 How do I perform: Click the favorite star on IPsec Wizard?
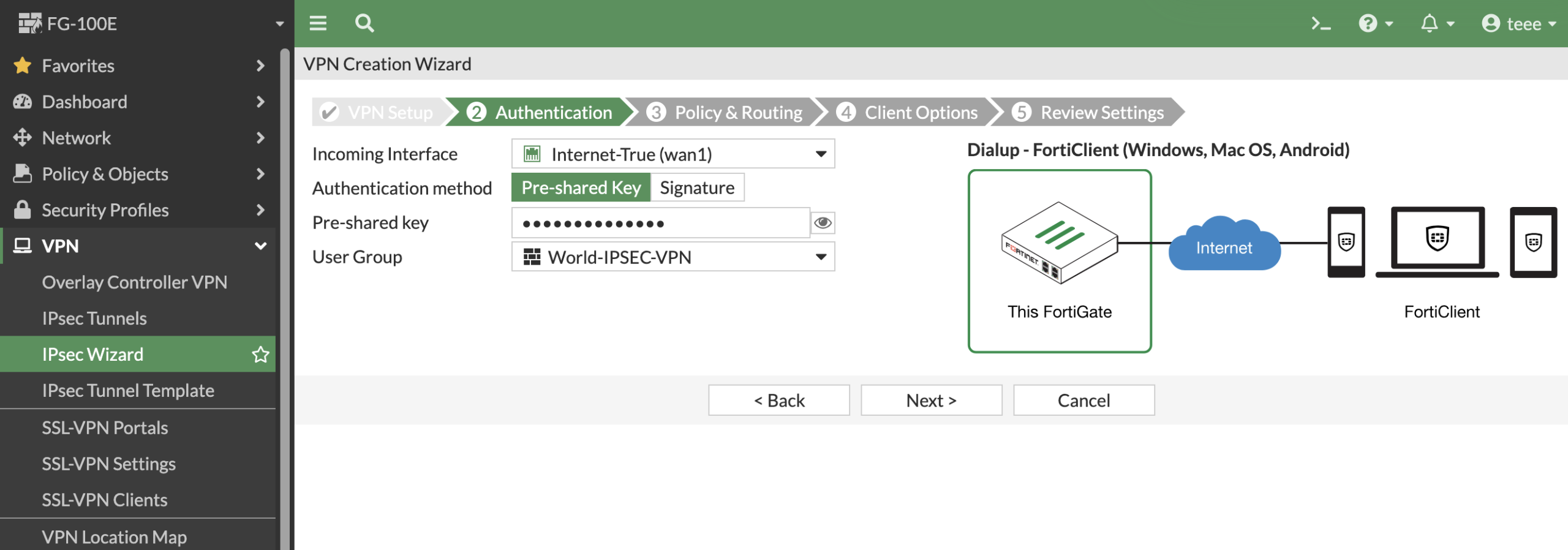coord(260,354)
